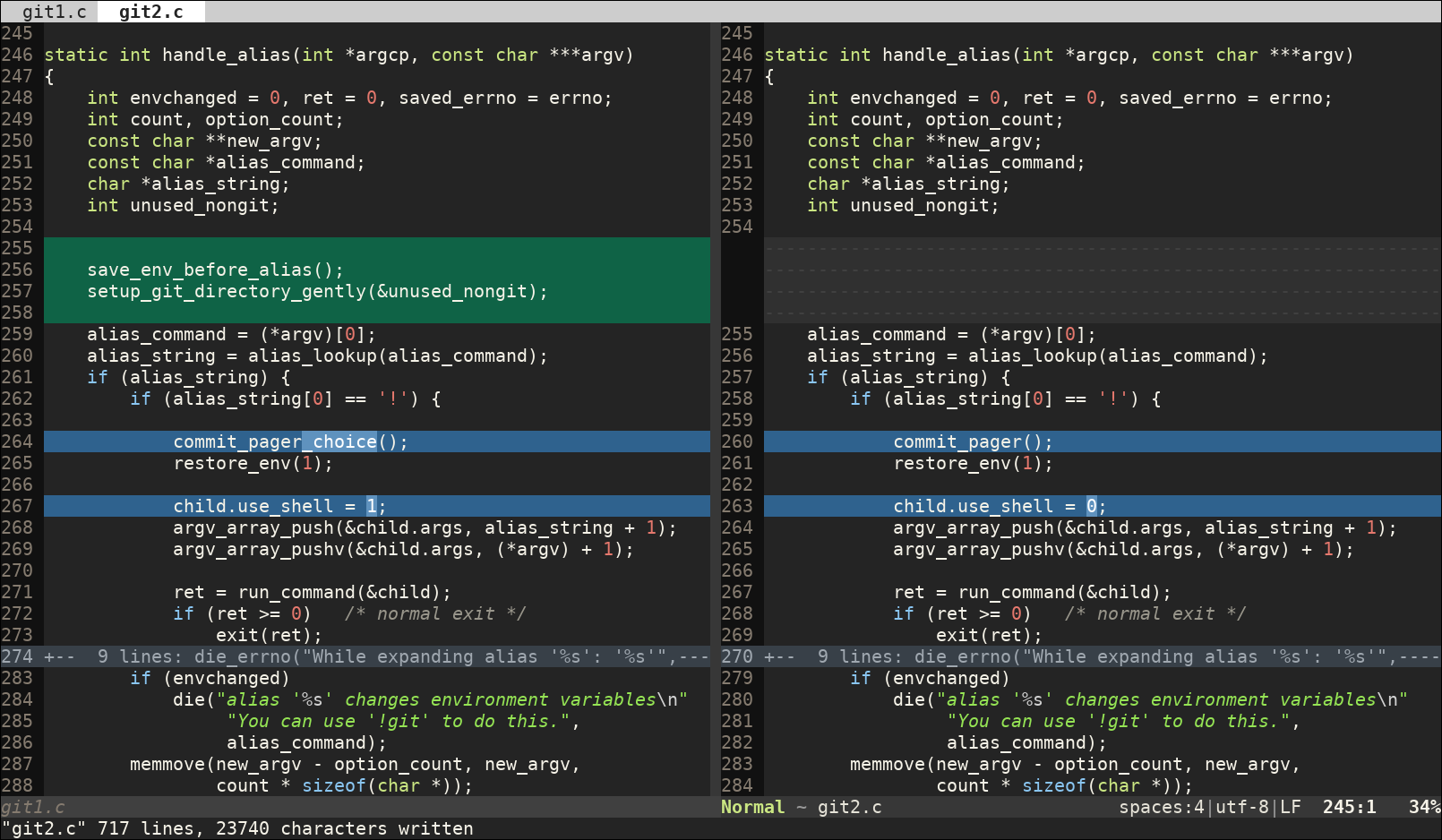Click the commit_pager() line in right pane
1442x840 pixels.
click(x=973, y=441)
